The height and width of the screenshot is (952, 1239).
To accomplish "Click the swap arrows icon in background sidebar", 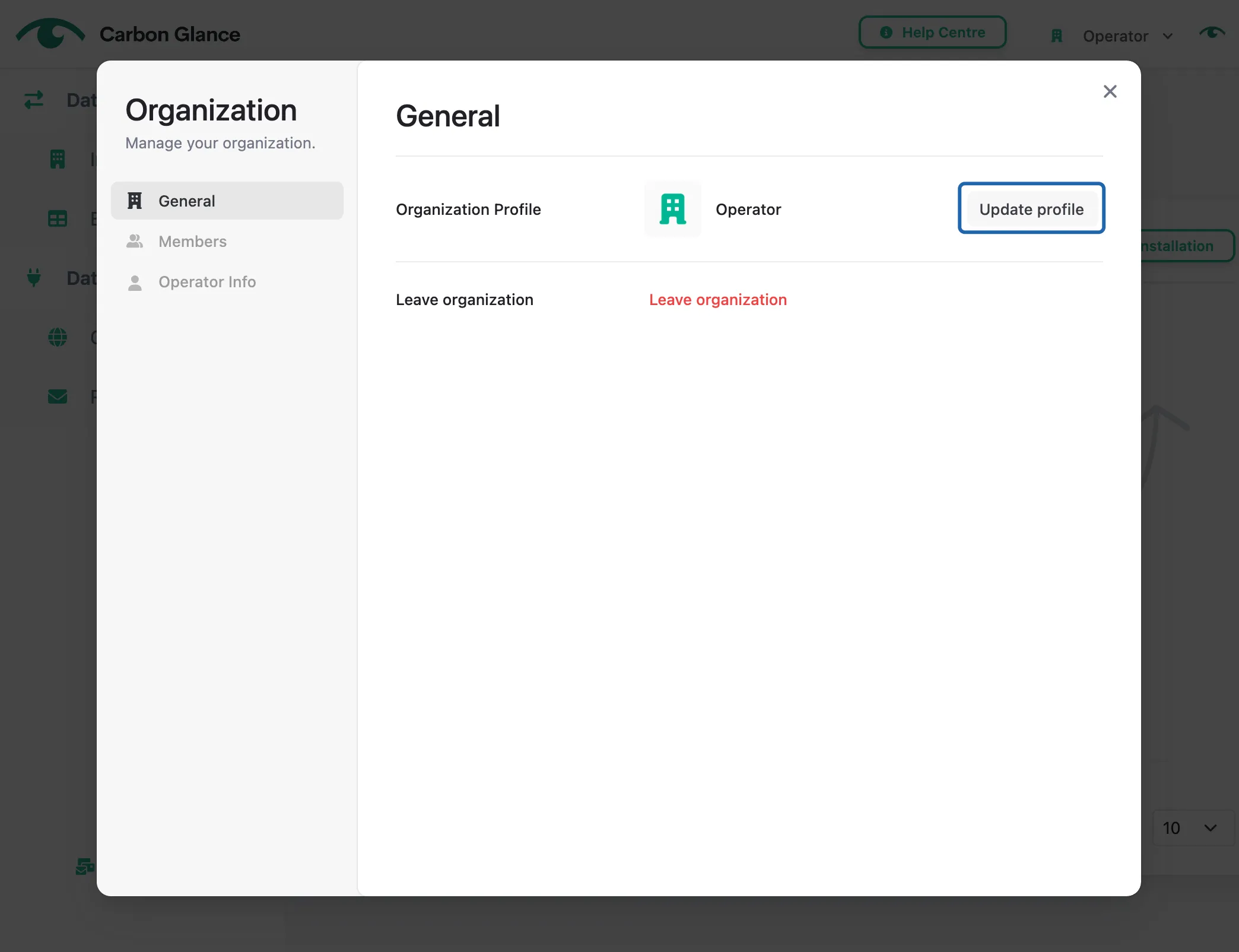I will 34,100.
